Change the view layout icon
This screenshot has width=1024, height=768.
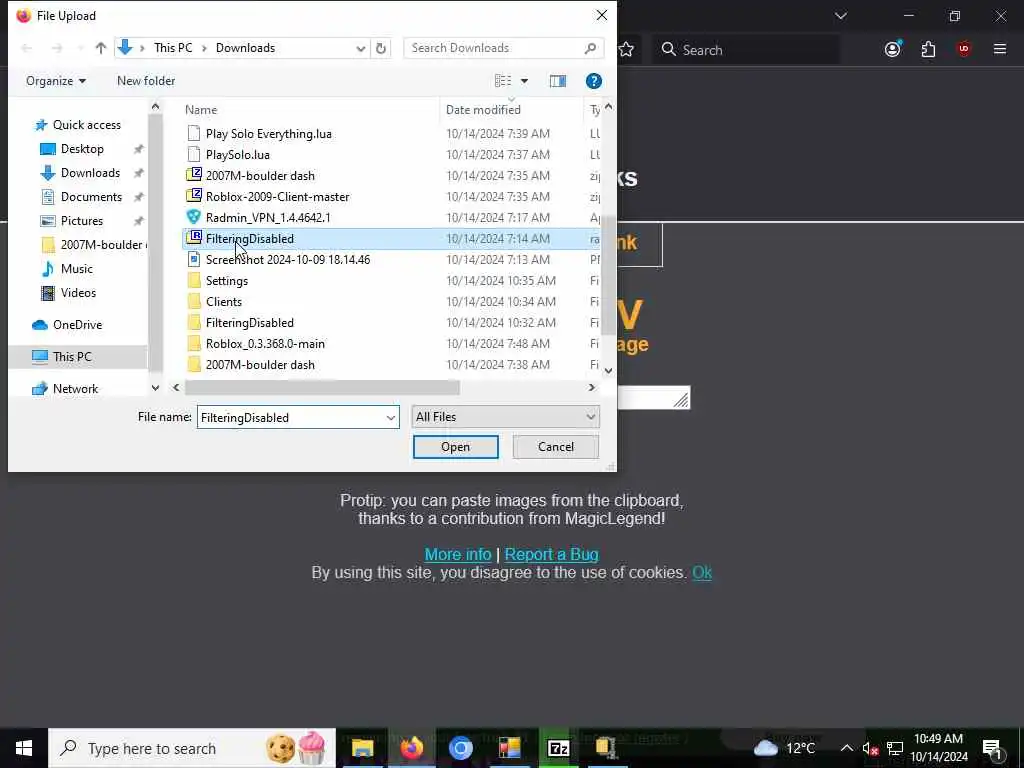click(x=503, y=81)
